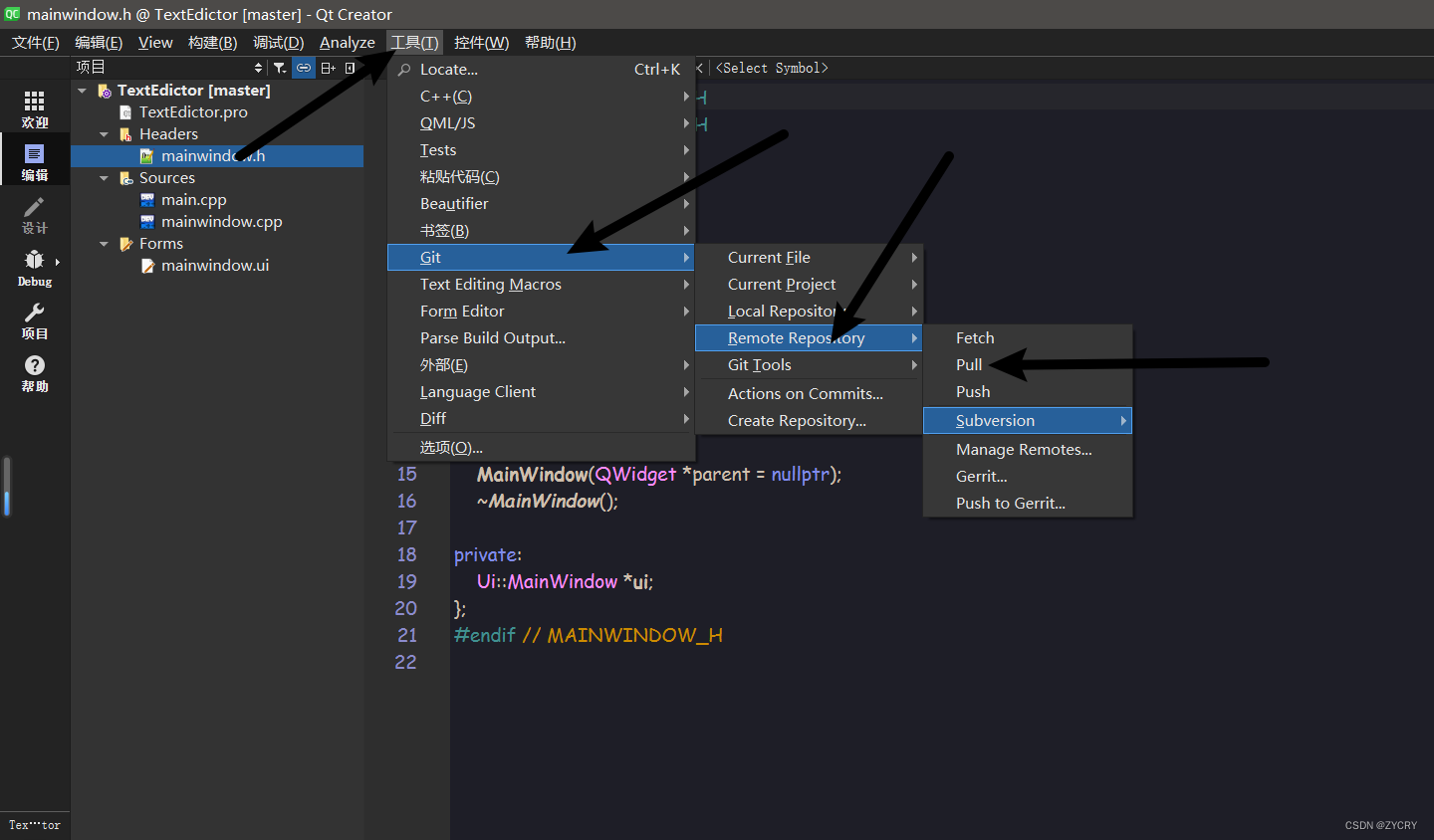Image resolution: width=1434 pixels, height=840 pixels.
Task: Expand the 粘贴代码(C) submenu
Action: click(541, 177)
